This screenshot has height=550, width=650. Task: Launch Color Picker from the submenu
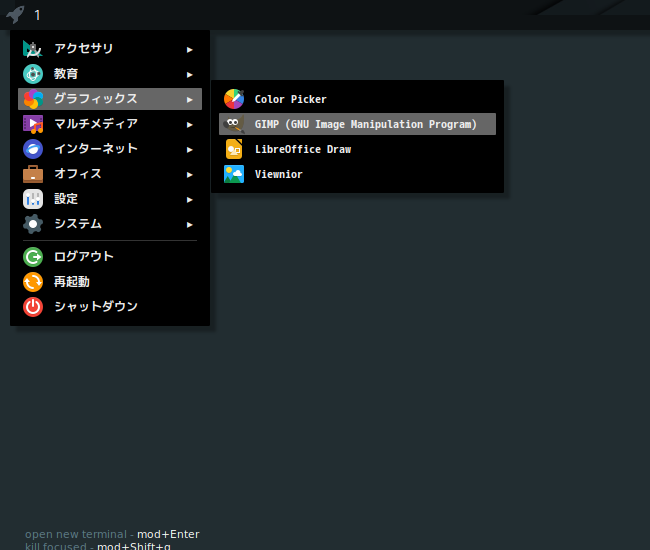[357, 99]
